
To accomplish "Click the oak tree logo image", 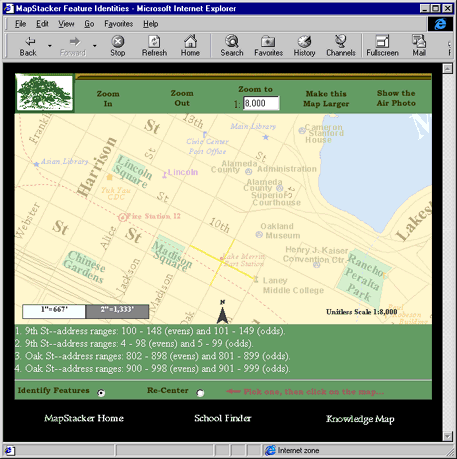I will [x=44, y=92].
